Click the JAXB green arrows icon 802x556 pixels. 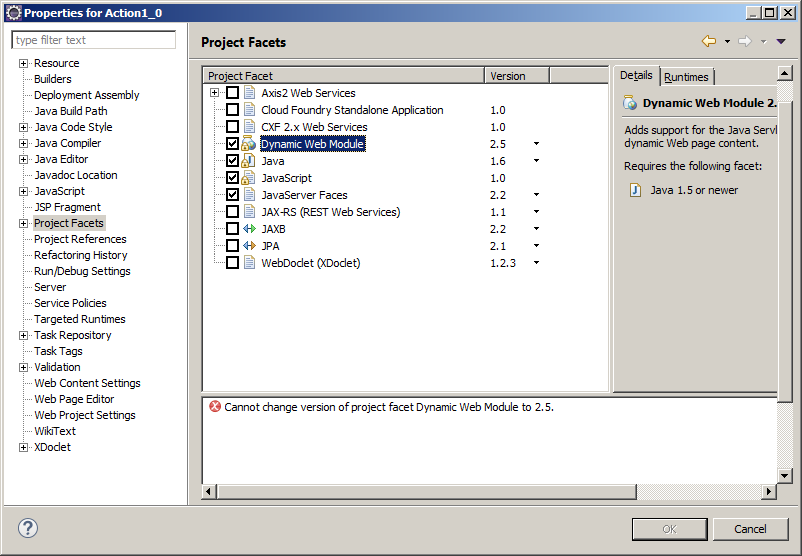click(x=249, y=229)
